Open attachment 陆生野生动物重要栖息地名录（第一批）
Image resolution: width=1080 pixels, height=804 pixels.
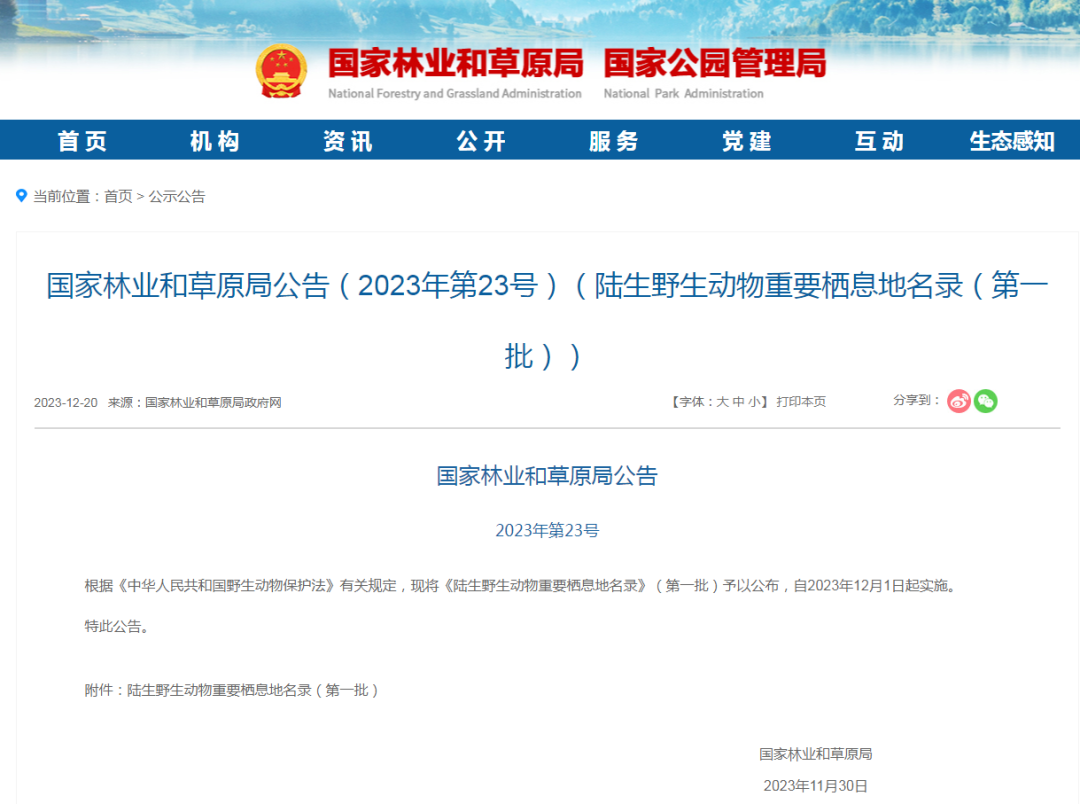pyautogui.click(x=252, y=690)
